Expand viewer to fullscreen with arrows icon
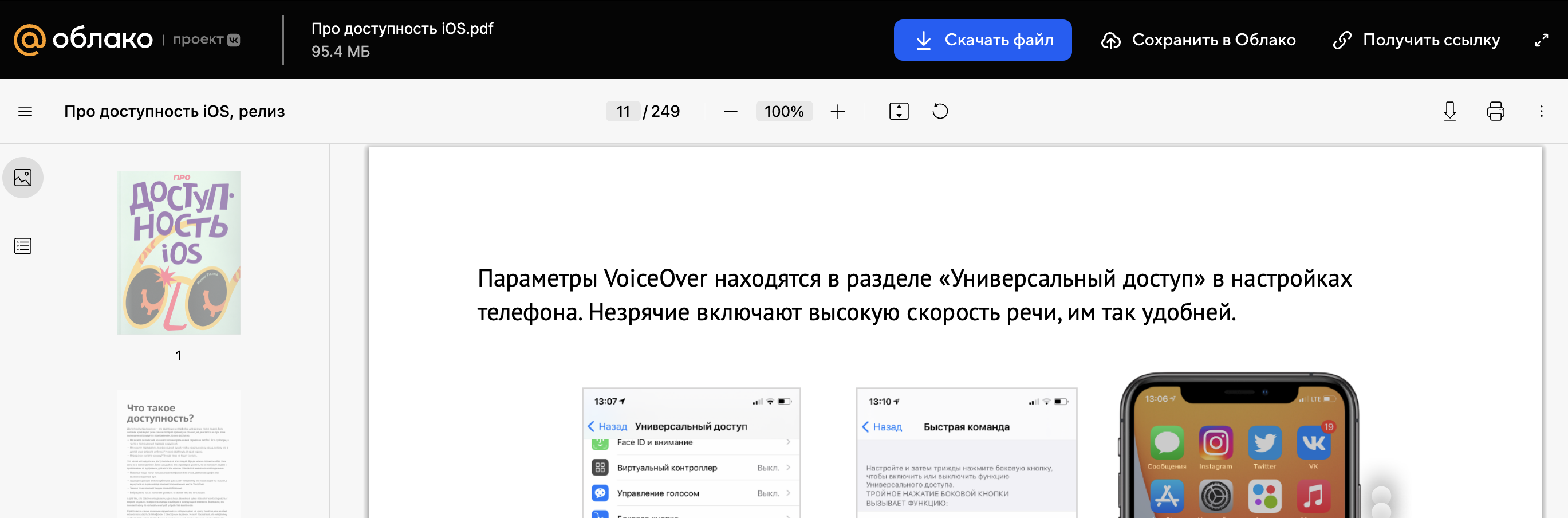This screenshot has width=1568, height=518. (x=1541, y=40)
